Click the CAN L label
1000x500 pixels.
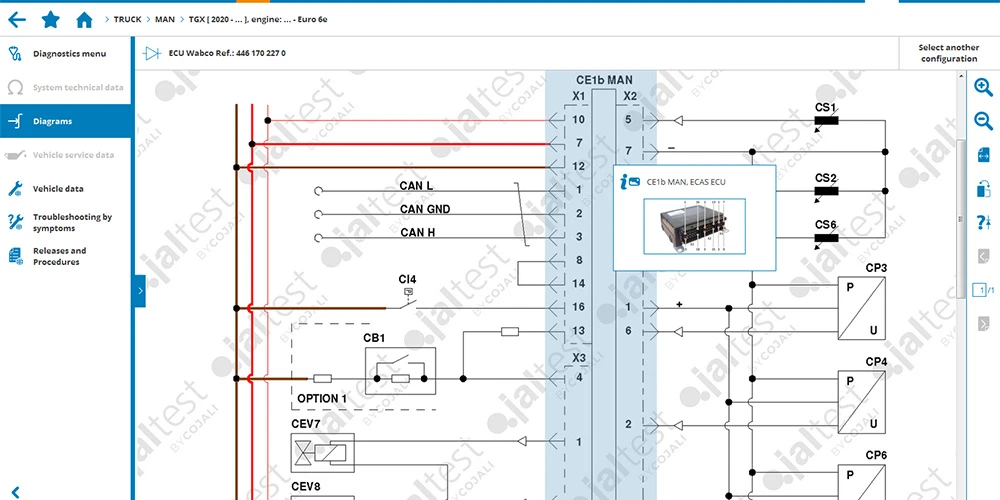pos(416,186)
